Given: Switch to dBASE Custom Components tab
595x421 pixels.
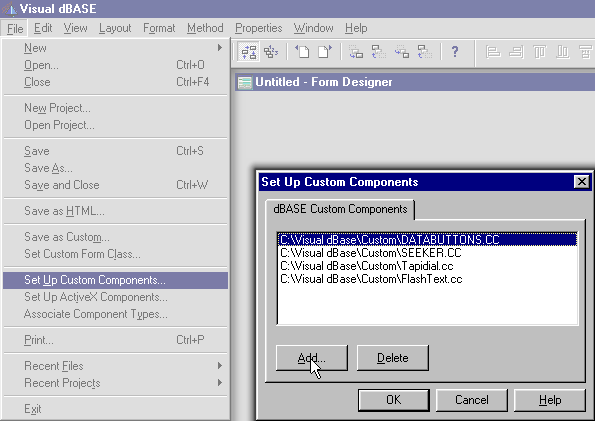Looking at the screenshot, I should coord(340,209).
